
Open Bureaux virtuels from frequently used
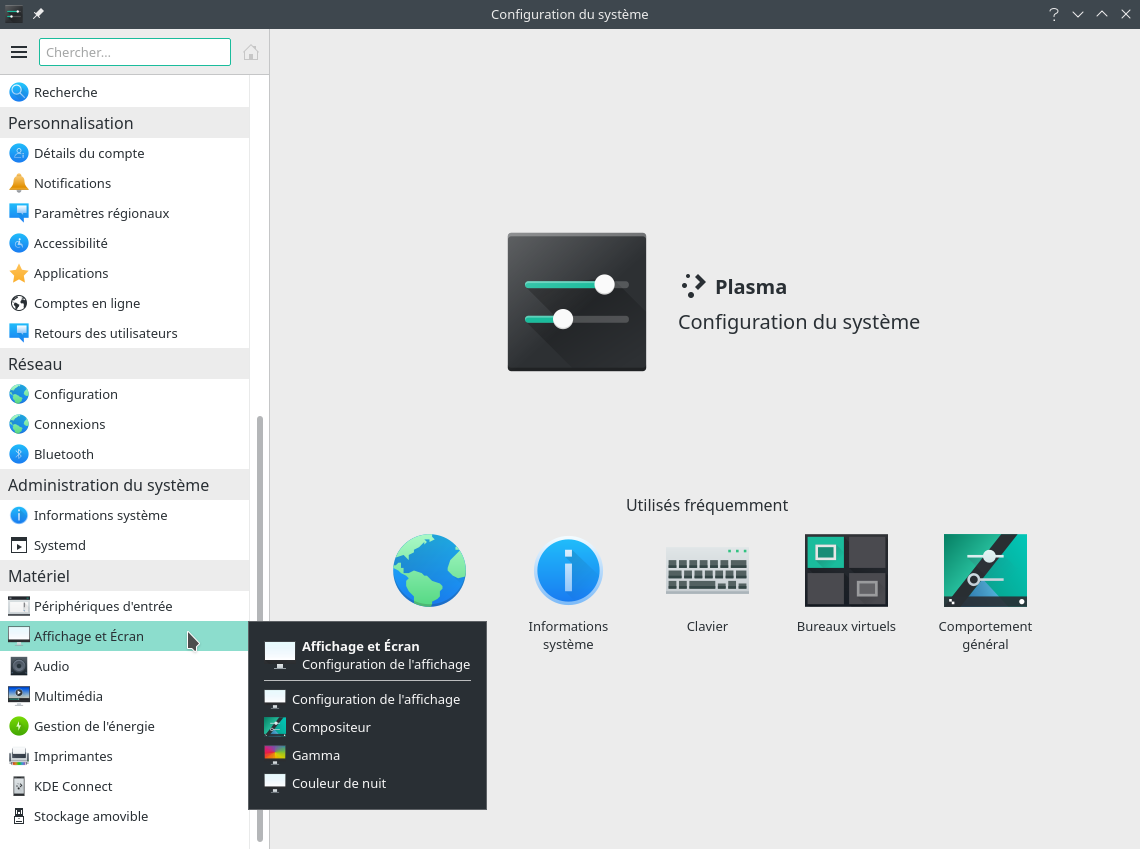[846, 571]
